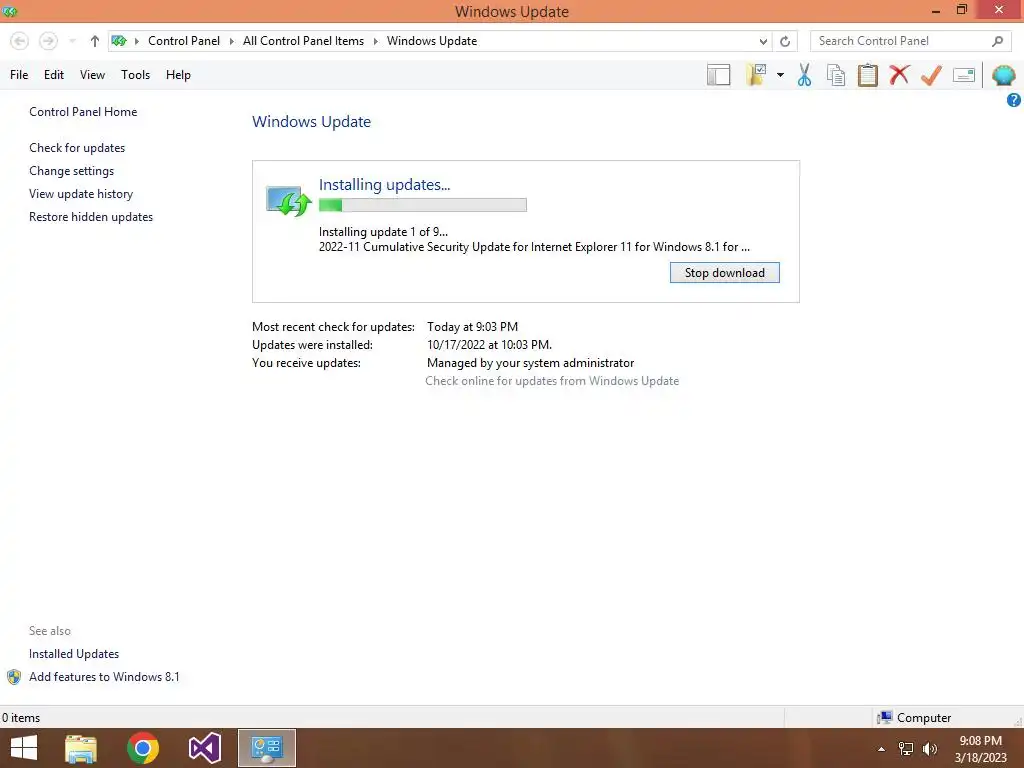The height and width of the screenshot is (768, 1024).
Task: Open the Help menu
Action: tap(178, 75)
